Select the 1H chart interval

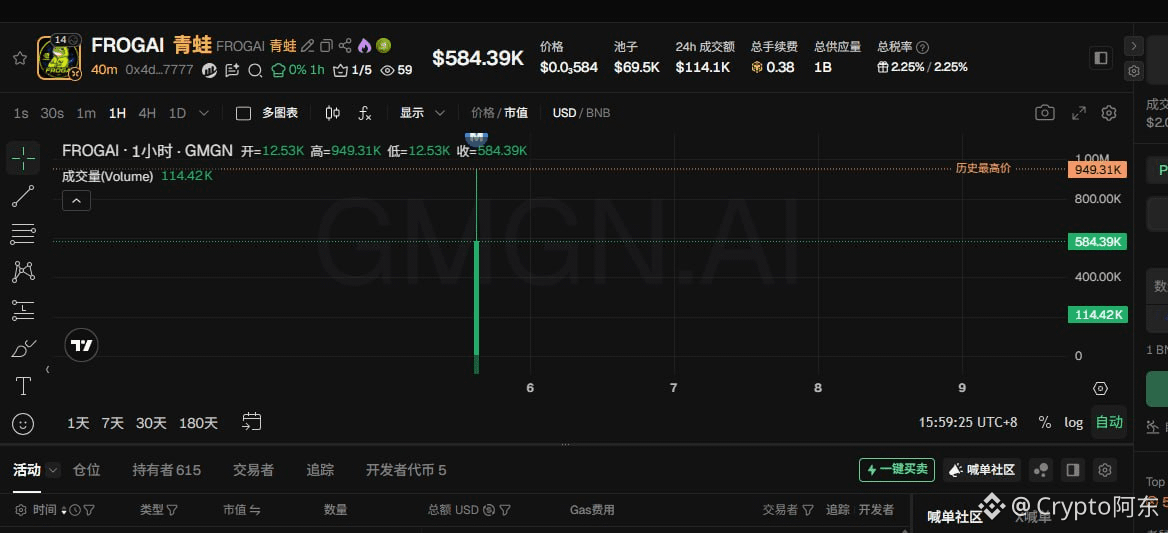pos(117,113)
